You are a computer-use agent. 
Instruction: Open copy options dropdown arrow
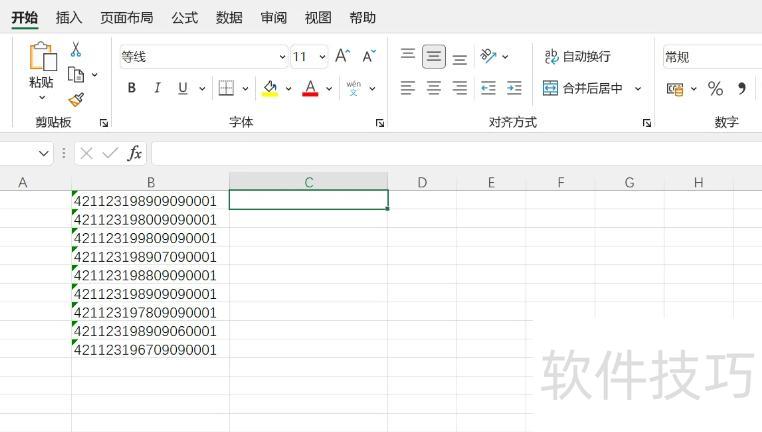pos(95,75)
